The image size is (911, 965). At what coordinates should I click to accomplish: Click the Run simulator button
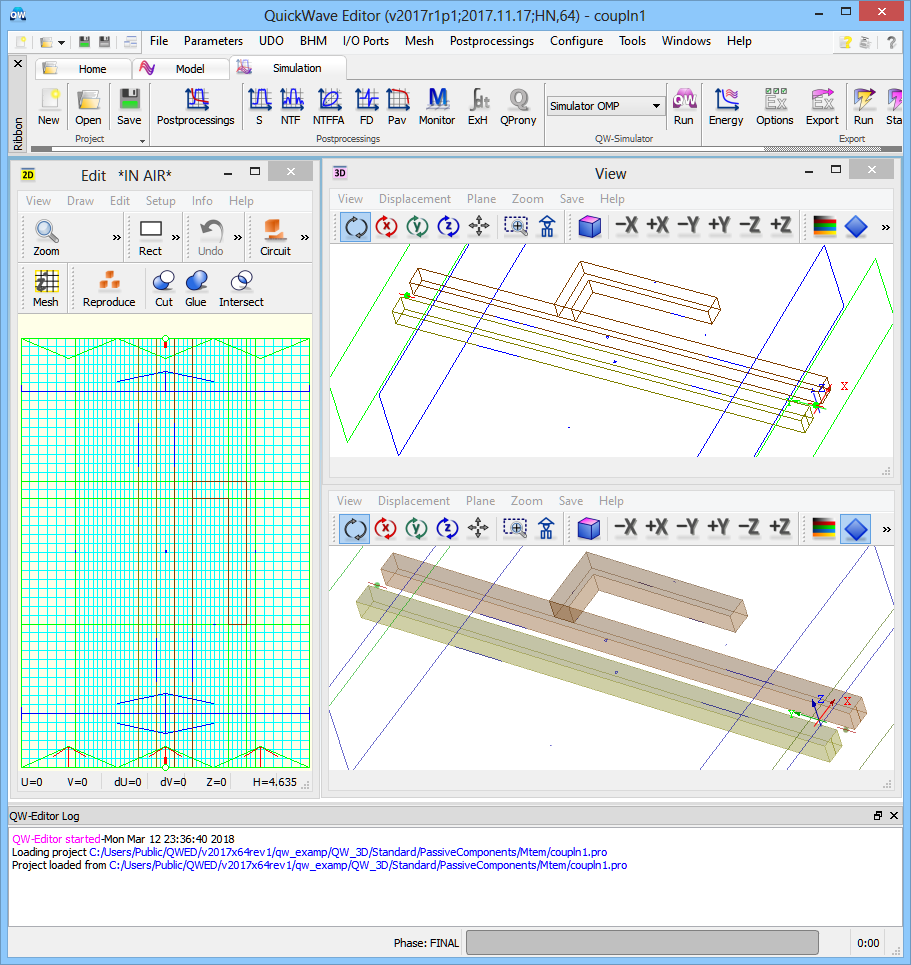pos(683,106)
